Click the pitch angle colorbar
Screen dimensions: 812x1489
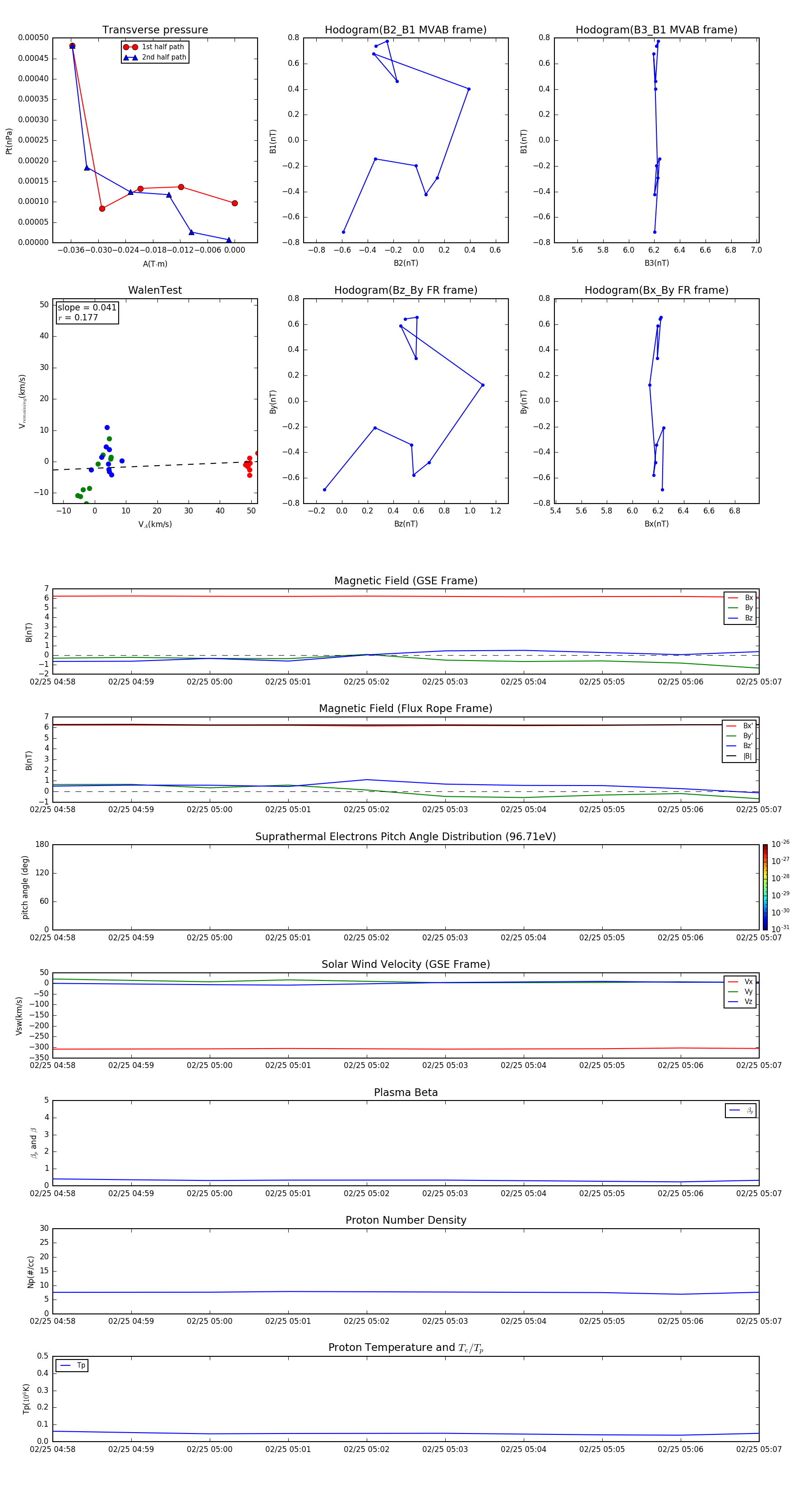765,887
